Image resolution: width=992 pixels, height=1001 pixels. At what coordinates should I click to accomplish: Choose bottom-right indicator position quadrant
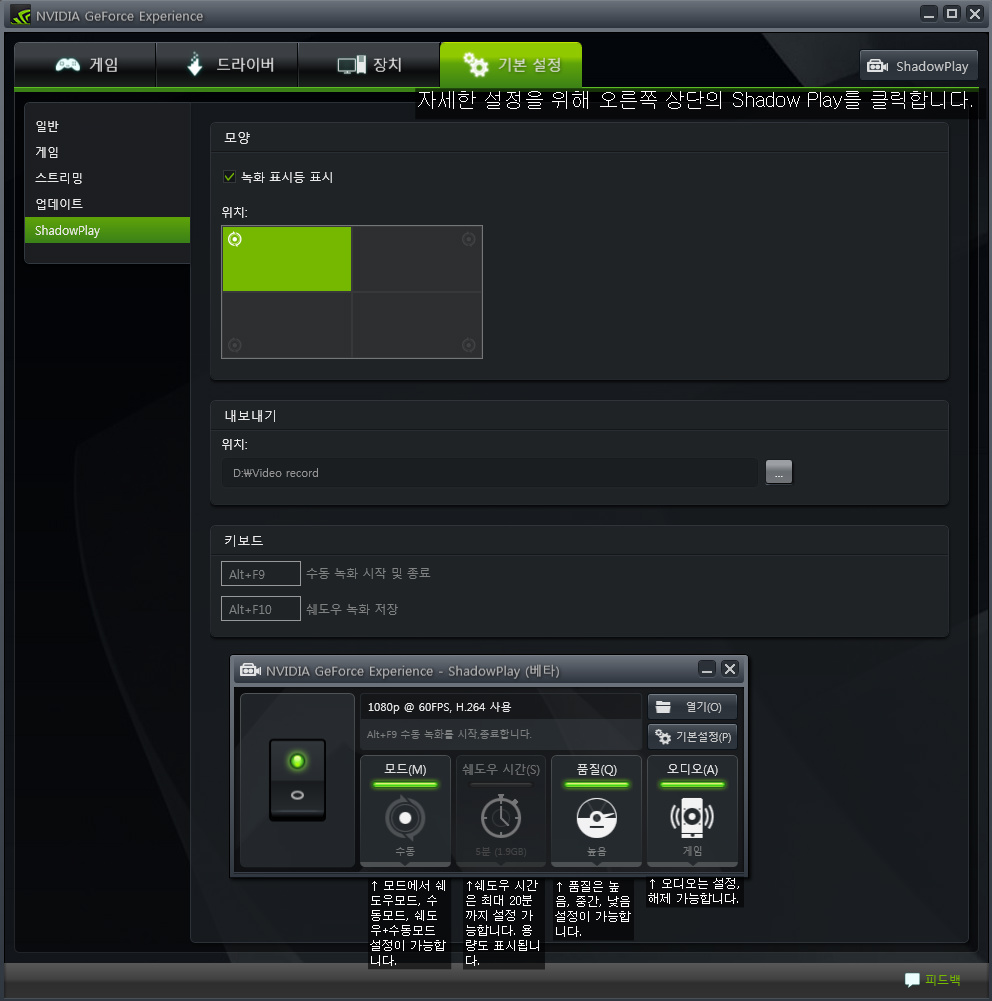tap(417, 325)
